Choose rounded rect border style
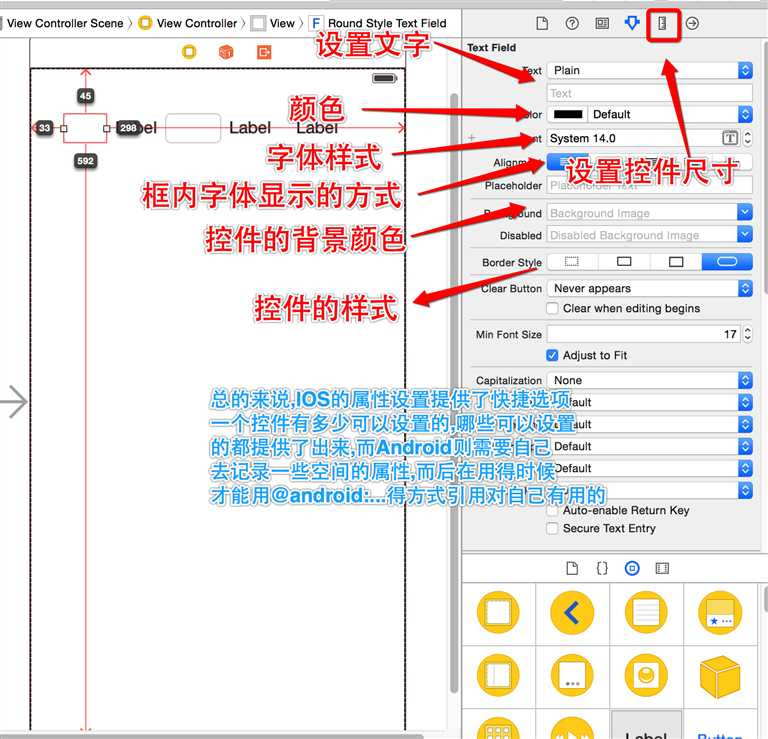This screenshot has height=739, width=768. 727,262
